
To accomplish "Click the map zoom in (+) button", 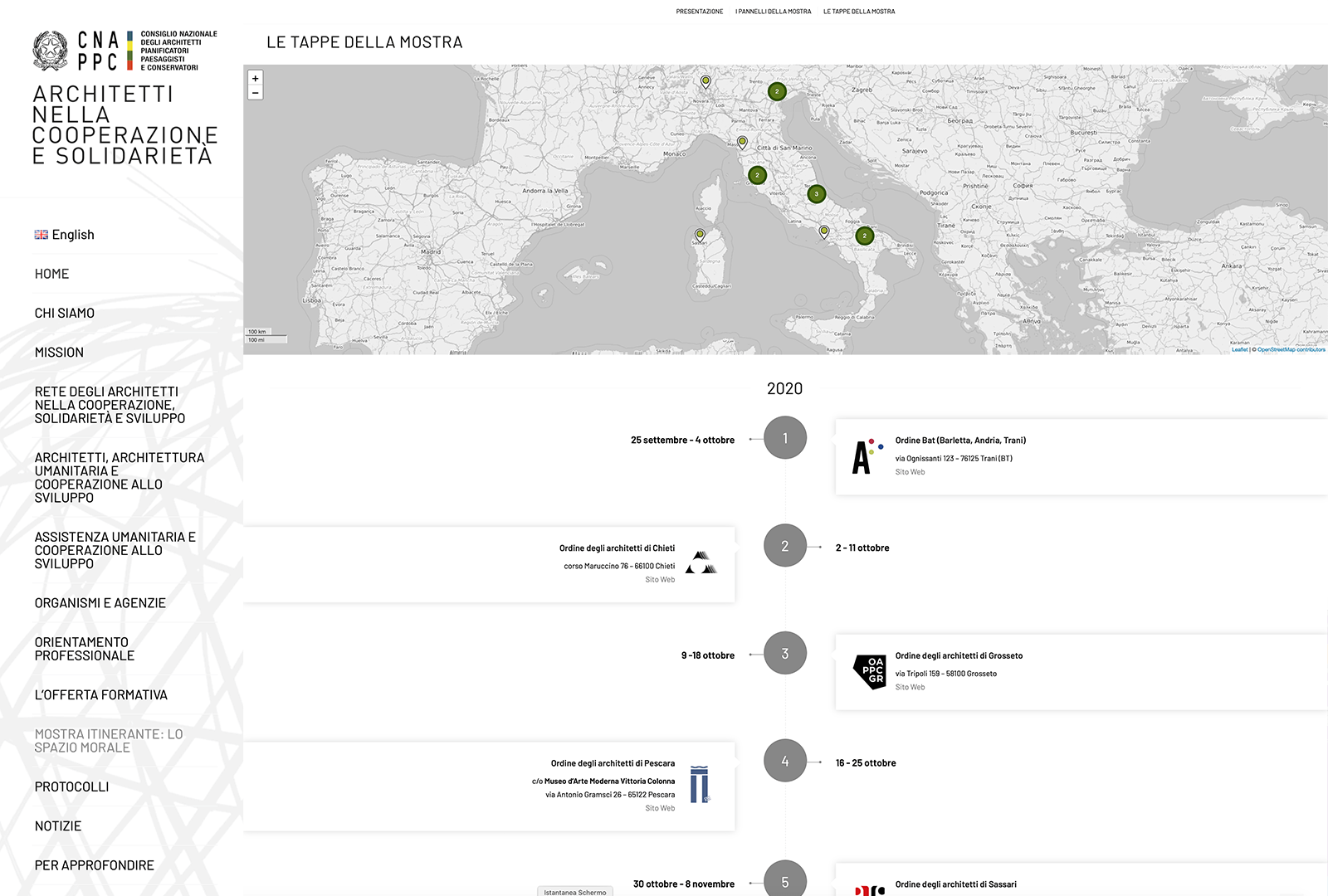I will tap(256, 78).
